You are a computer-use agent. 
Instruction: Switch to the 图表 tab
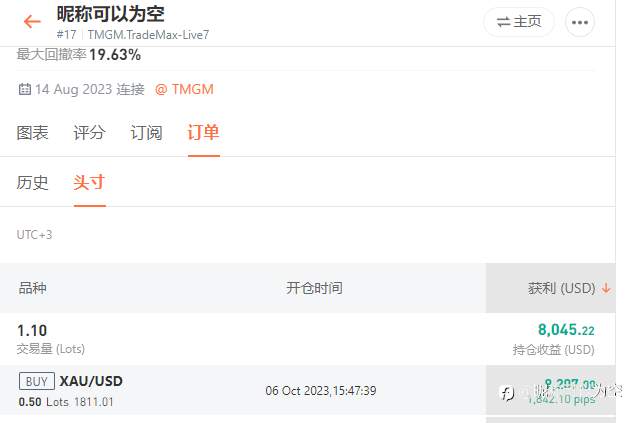click(x=33, y=133)
